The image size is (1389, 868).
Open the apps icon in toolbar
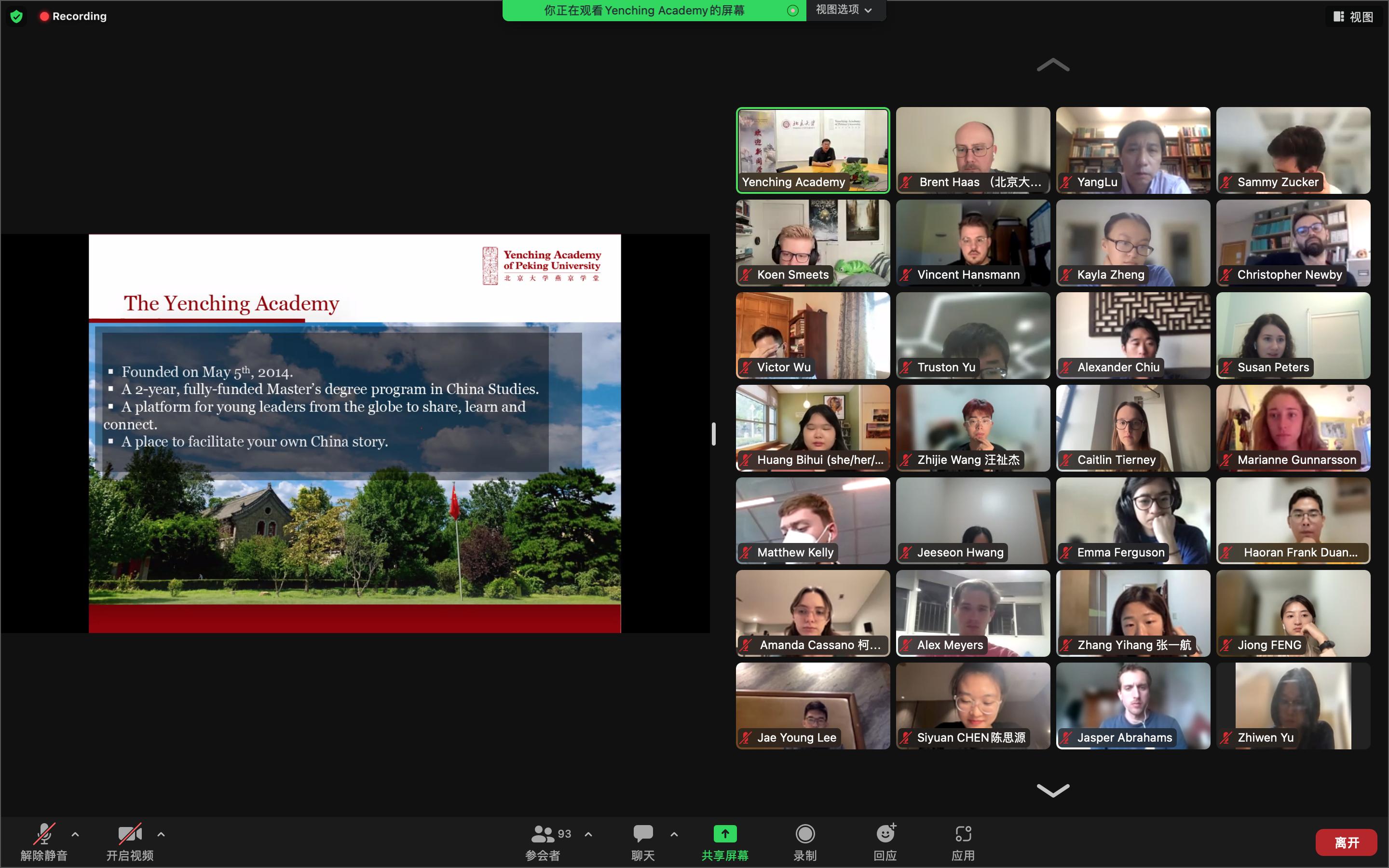point(963,834)
